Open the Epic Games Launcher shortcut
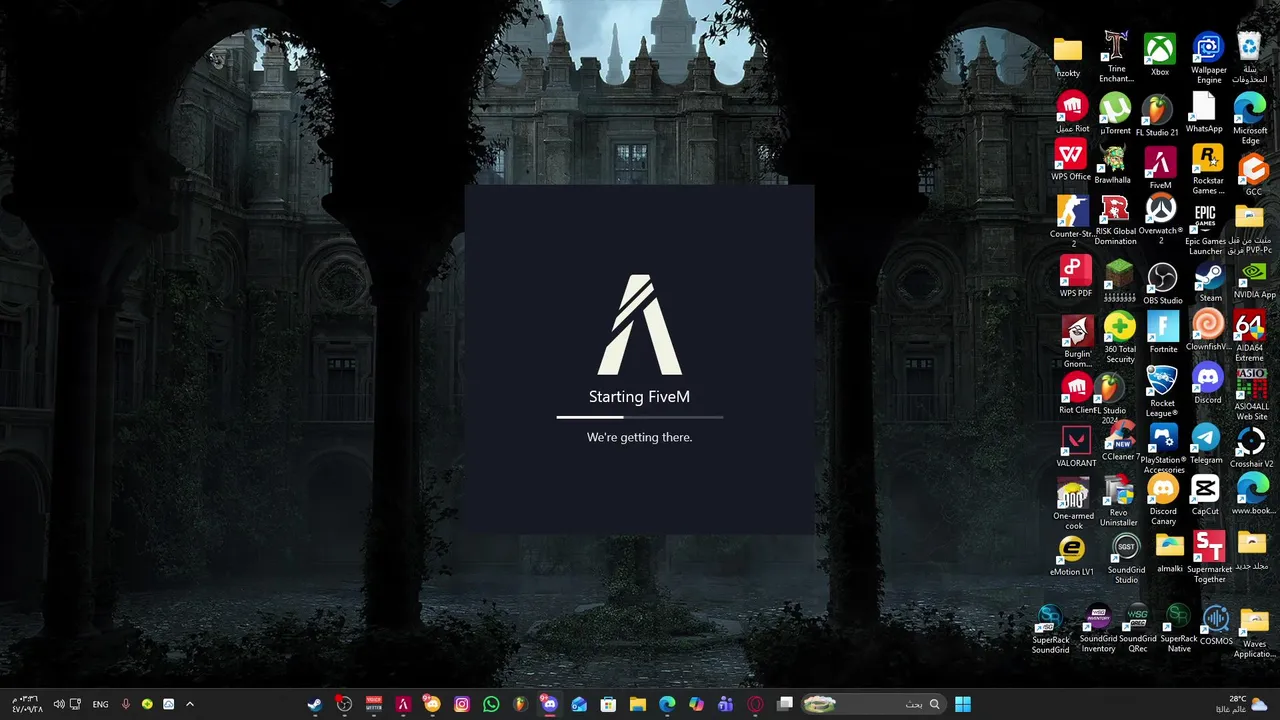 click(x=1205, y=230)
